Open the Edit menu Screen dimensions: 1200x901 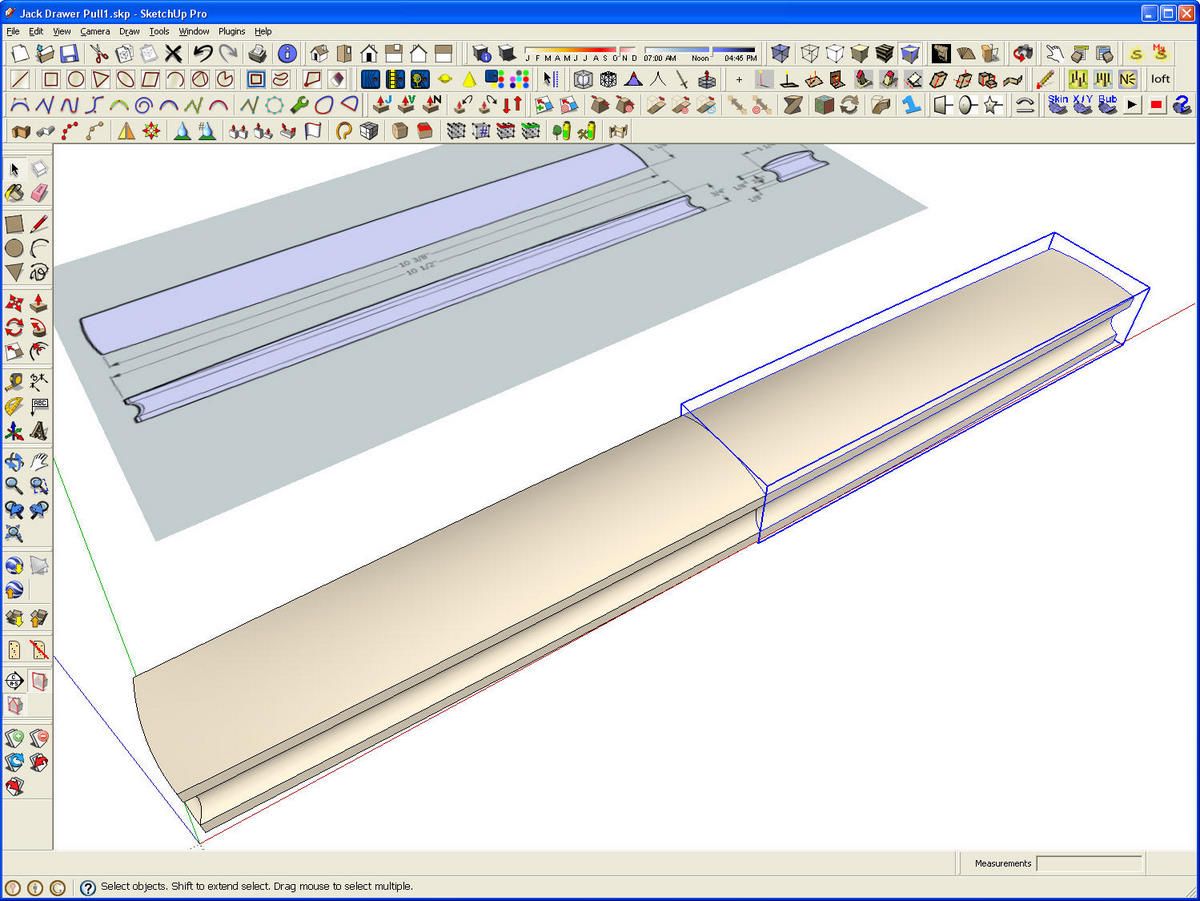click(x=36, y=31)
